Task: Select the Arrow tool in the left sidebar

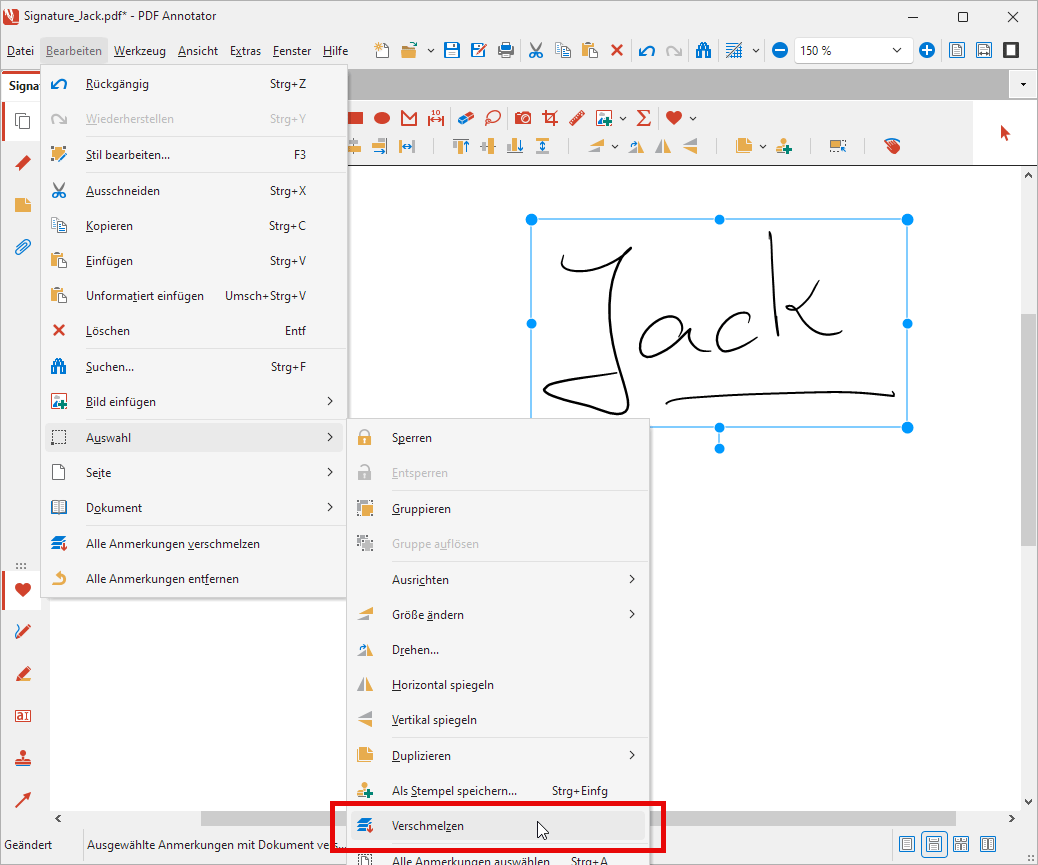Action: 22,799
